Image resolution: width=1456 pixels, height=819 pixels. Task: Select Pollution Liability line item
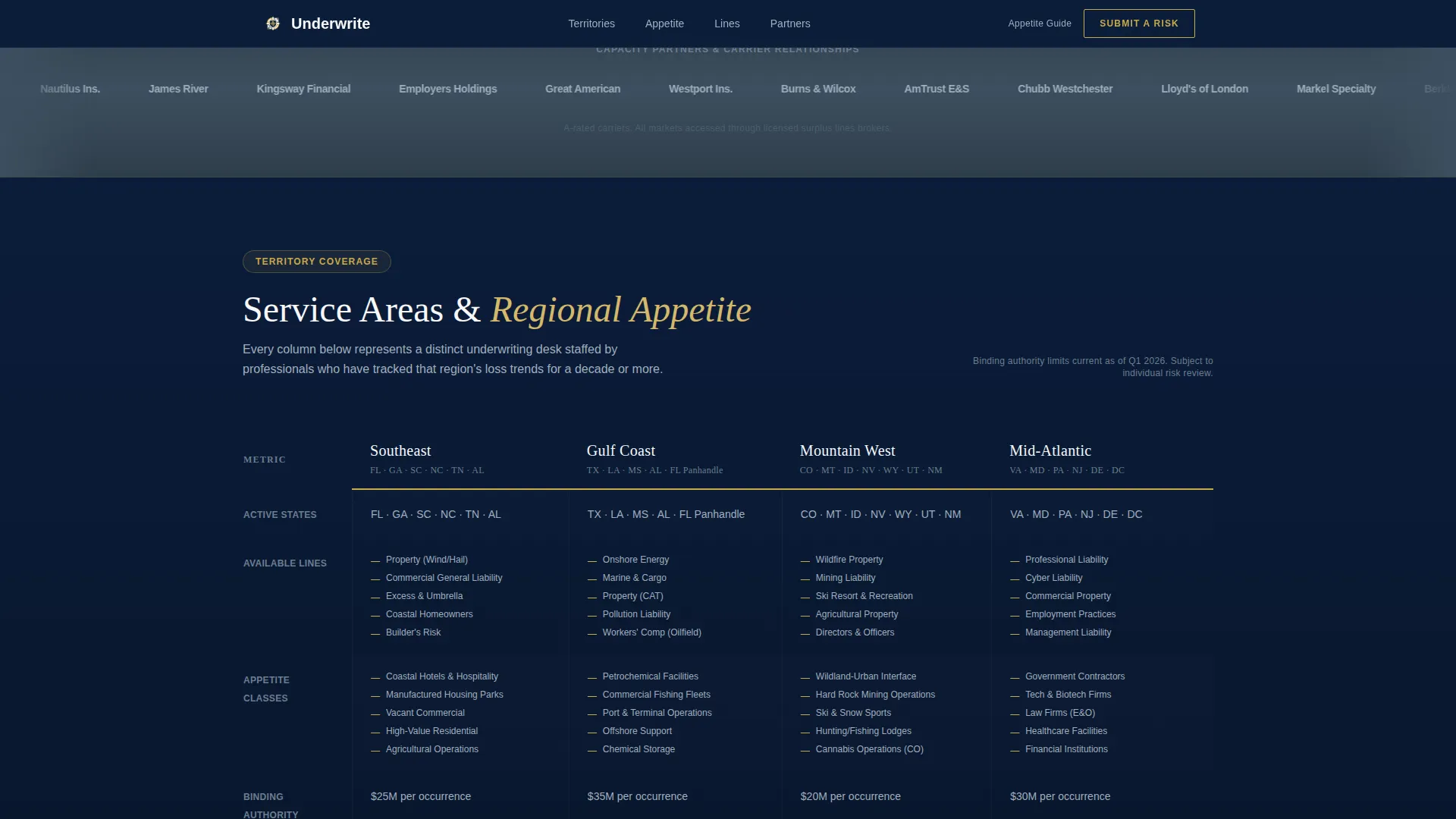pyautogui.click(x=636, y=614)
